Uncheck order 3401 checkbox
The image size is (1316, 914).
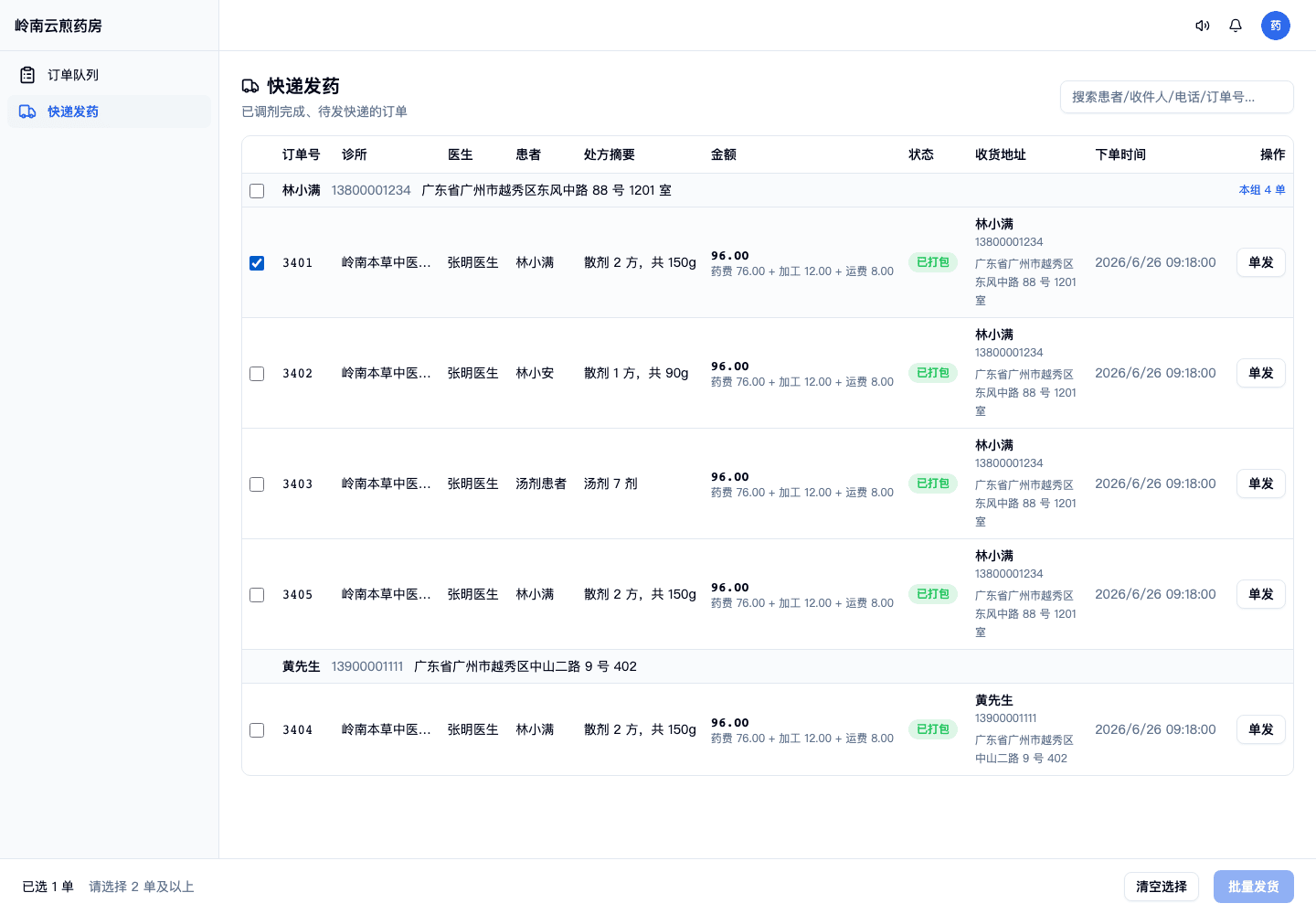[257, 263]
